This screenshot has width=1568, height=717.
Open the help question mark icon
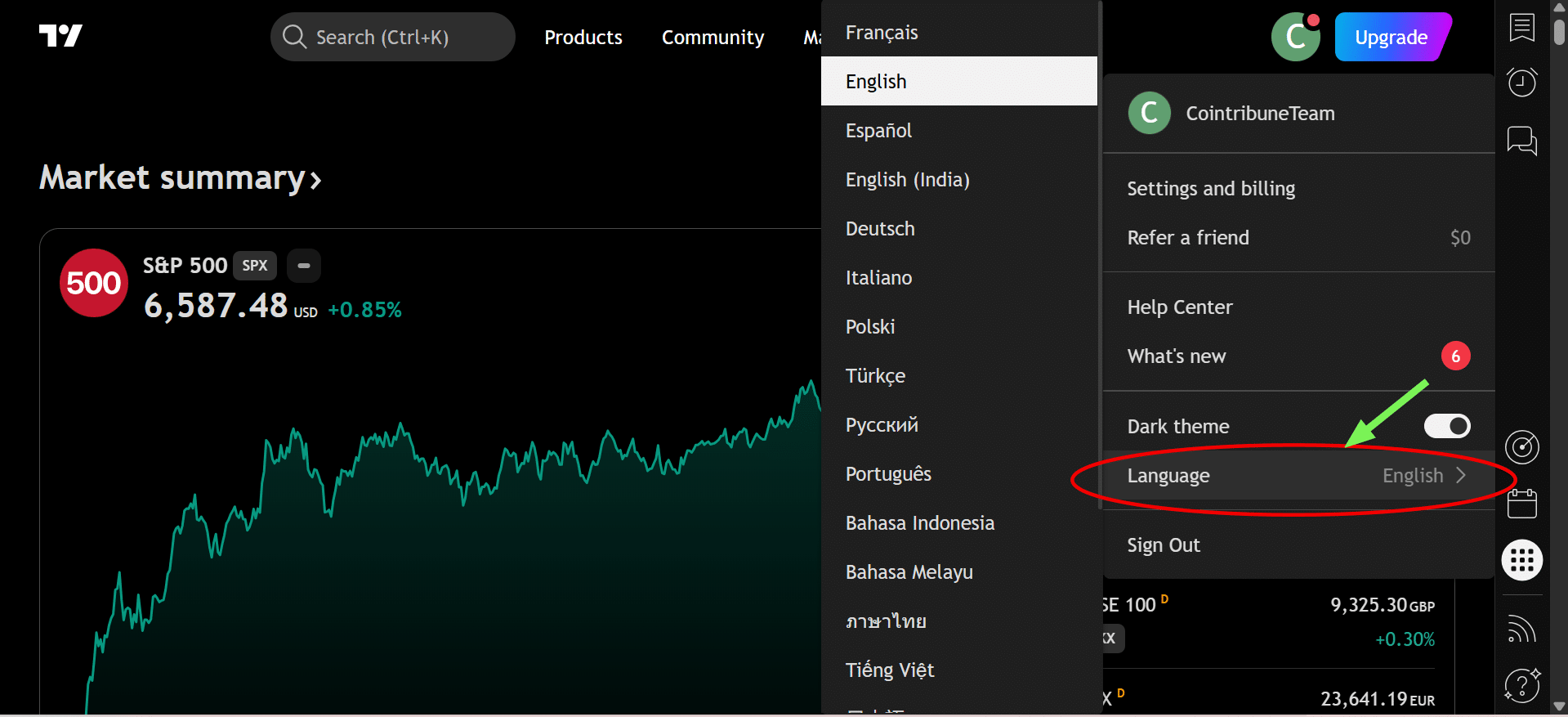pos(1521,685)
